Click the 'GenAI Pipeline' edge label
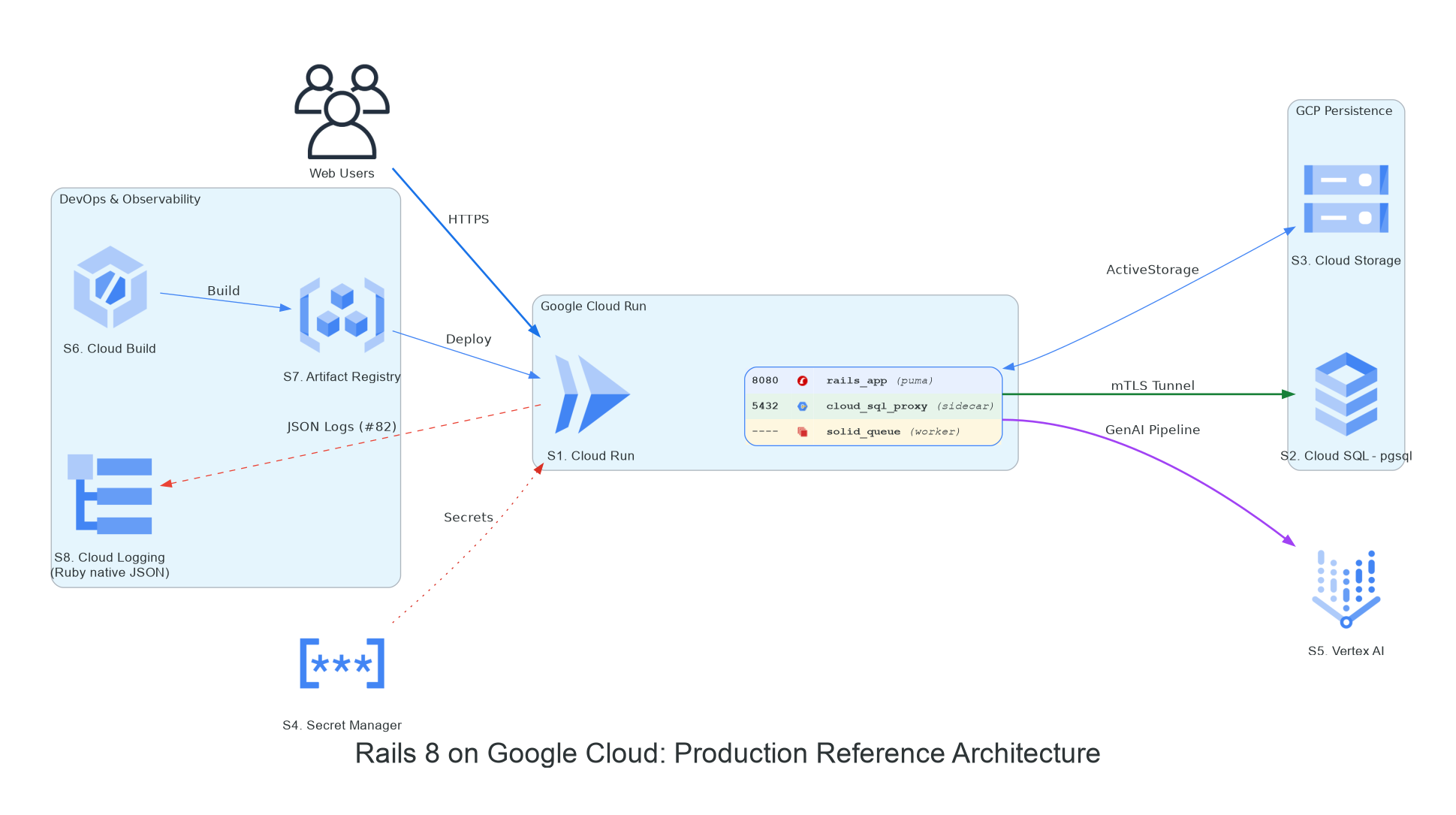 pyautogui.click(x=1153, y=430)
